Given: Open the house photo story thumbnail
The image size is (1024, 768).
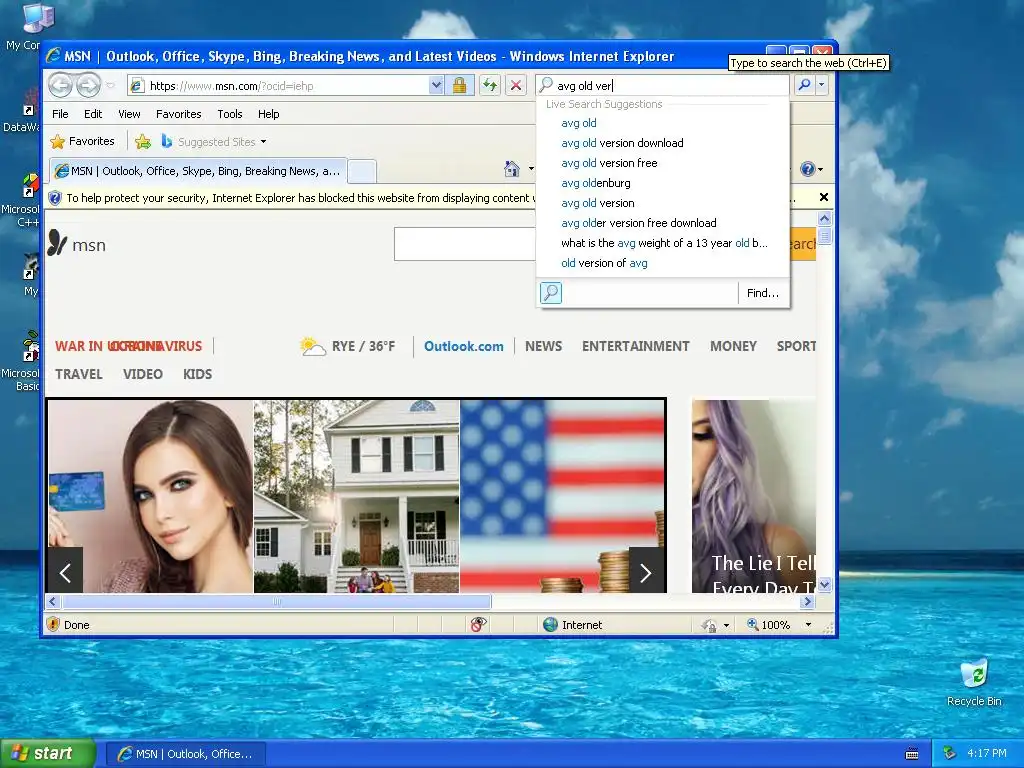Looking at the screenshot, I should pyautogui.click(x=357, y=496).
